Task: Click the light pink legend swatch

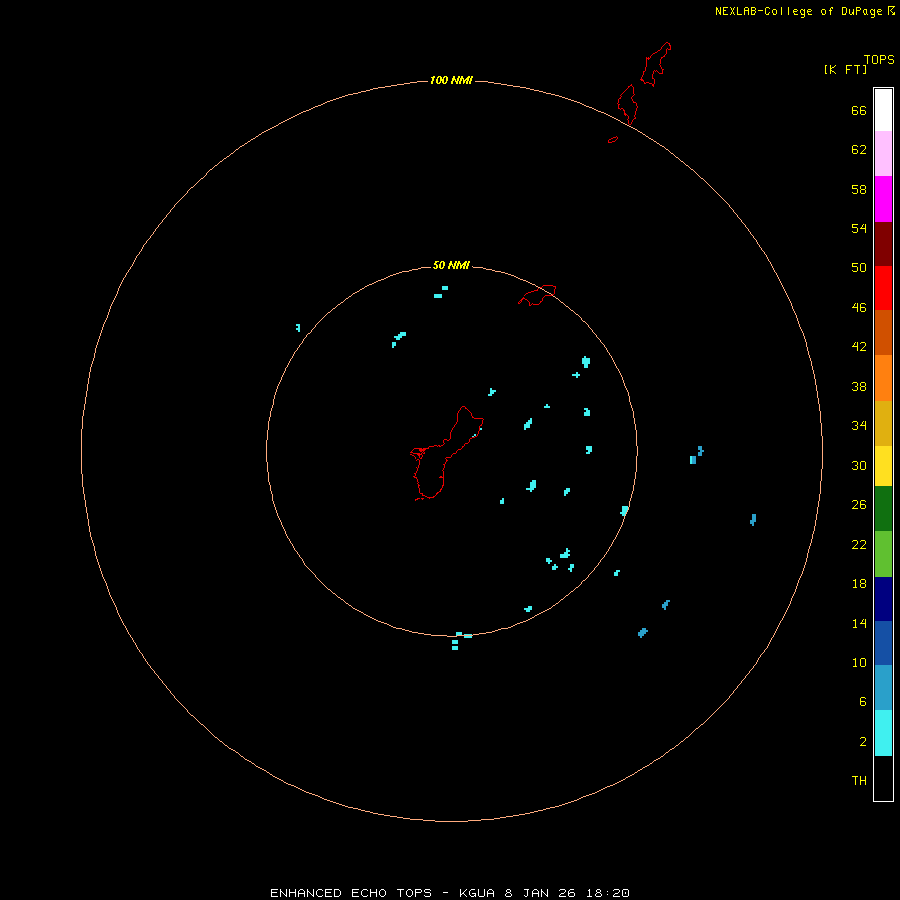Action: (x=883, y=154)
